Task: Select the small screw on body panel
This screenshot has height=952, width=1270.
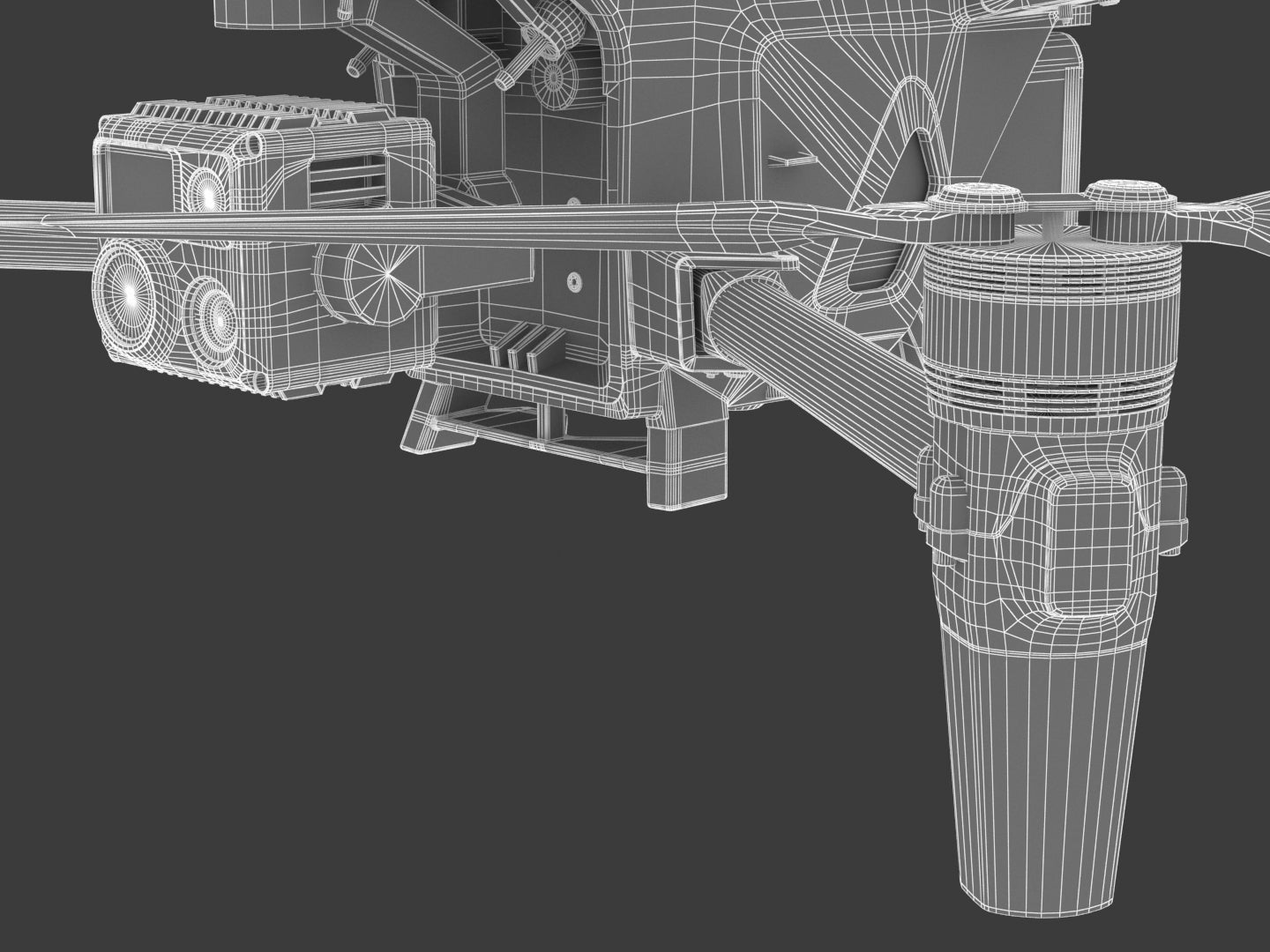Action: (575, 282)
